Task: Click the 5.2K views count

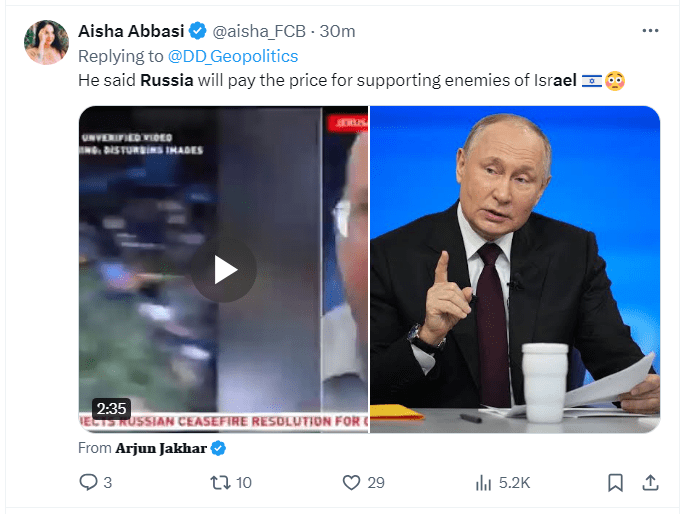Action: click(x=513, y=482)
